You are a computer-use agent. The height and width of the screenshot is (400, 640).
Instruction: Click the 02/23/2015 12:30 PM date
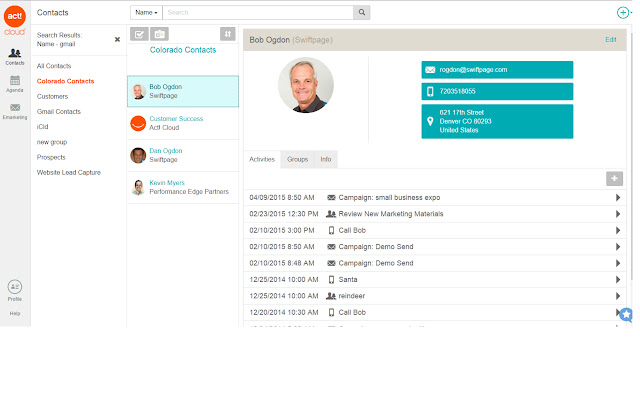tap(284, 214)
